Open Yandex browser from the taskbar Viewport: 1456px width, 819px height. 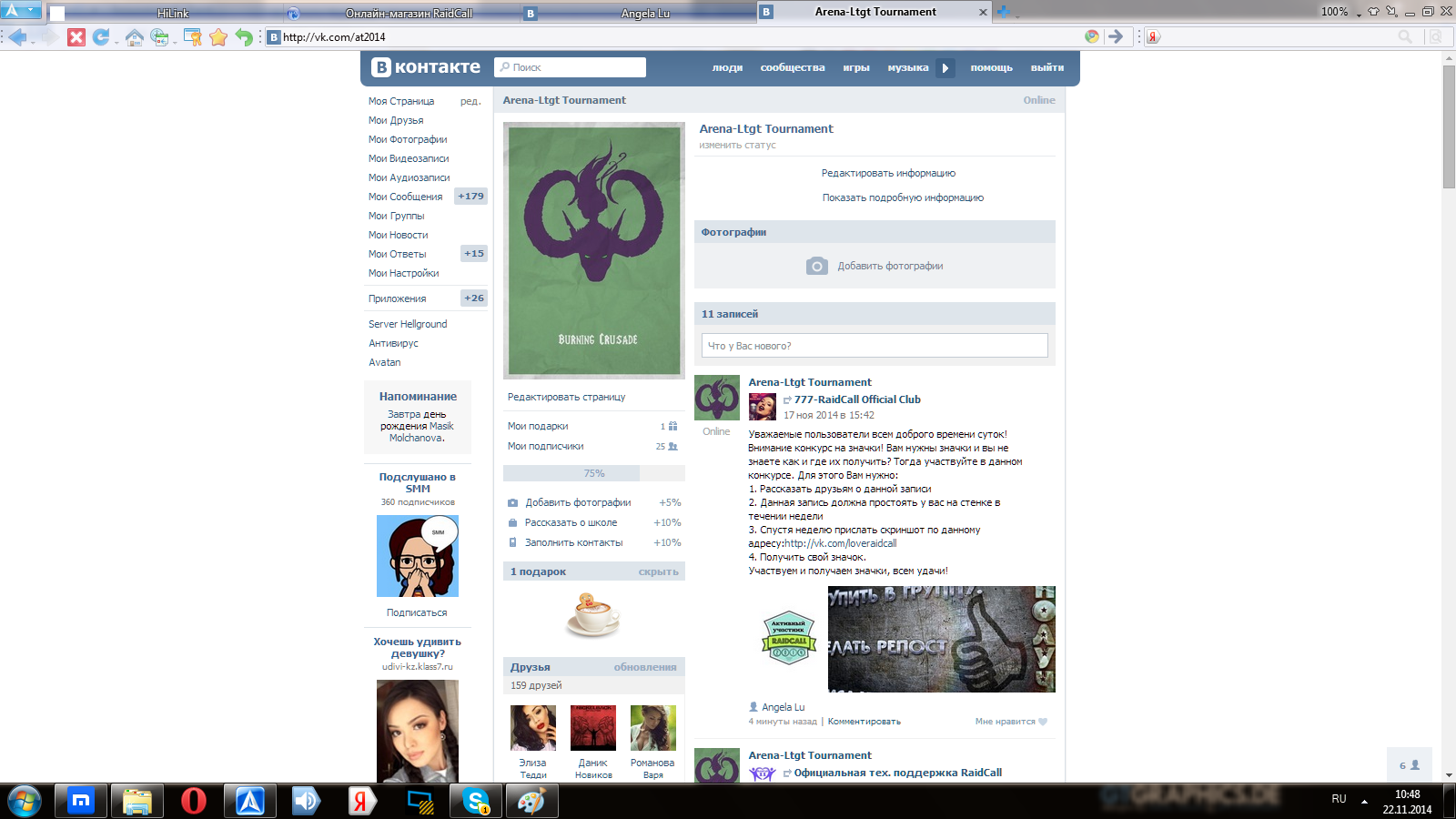(x=362, y=801)
